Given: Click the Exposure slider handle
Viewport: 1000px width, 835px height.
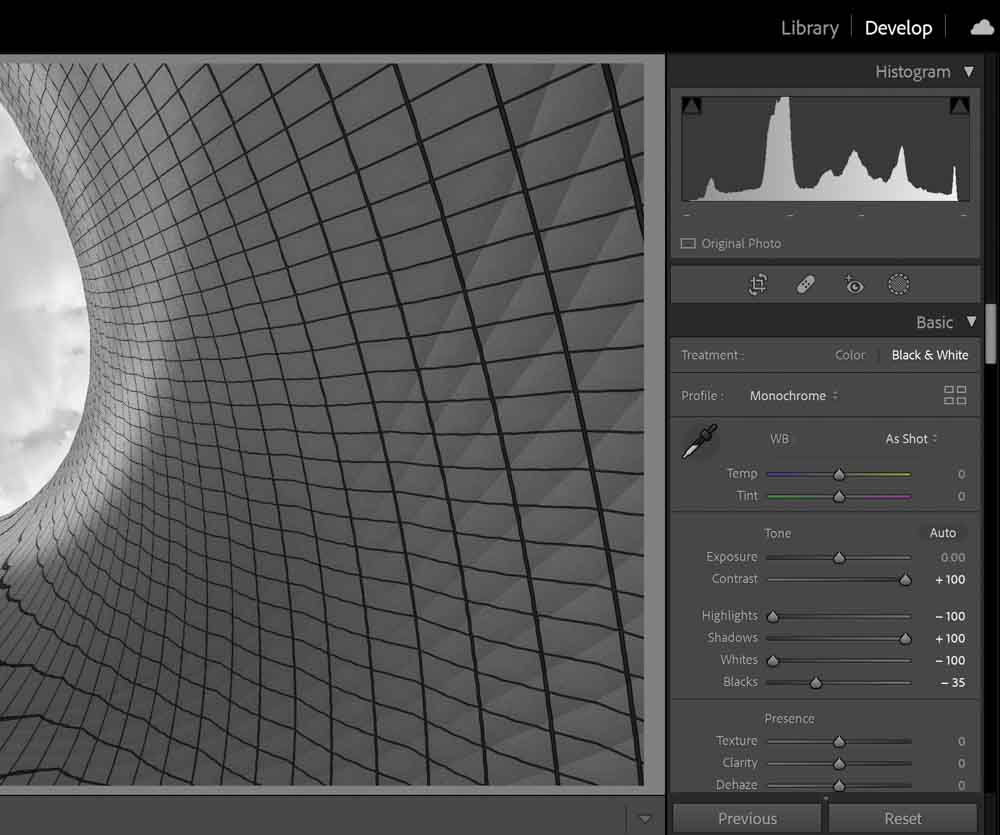Looking at the screenshot, I should (839, 558).
